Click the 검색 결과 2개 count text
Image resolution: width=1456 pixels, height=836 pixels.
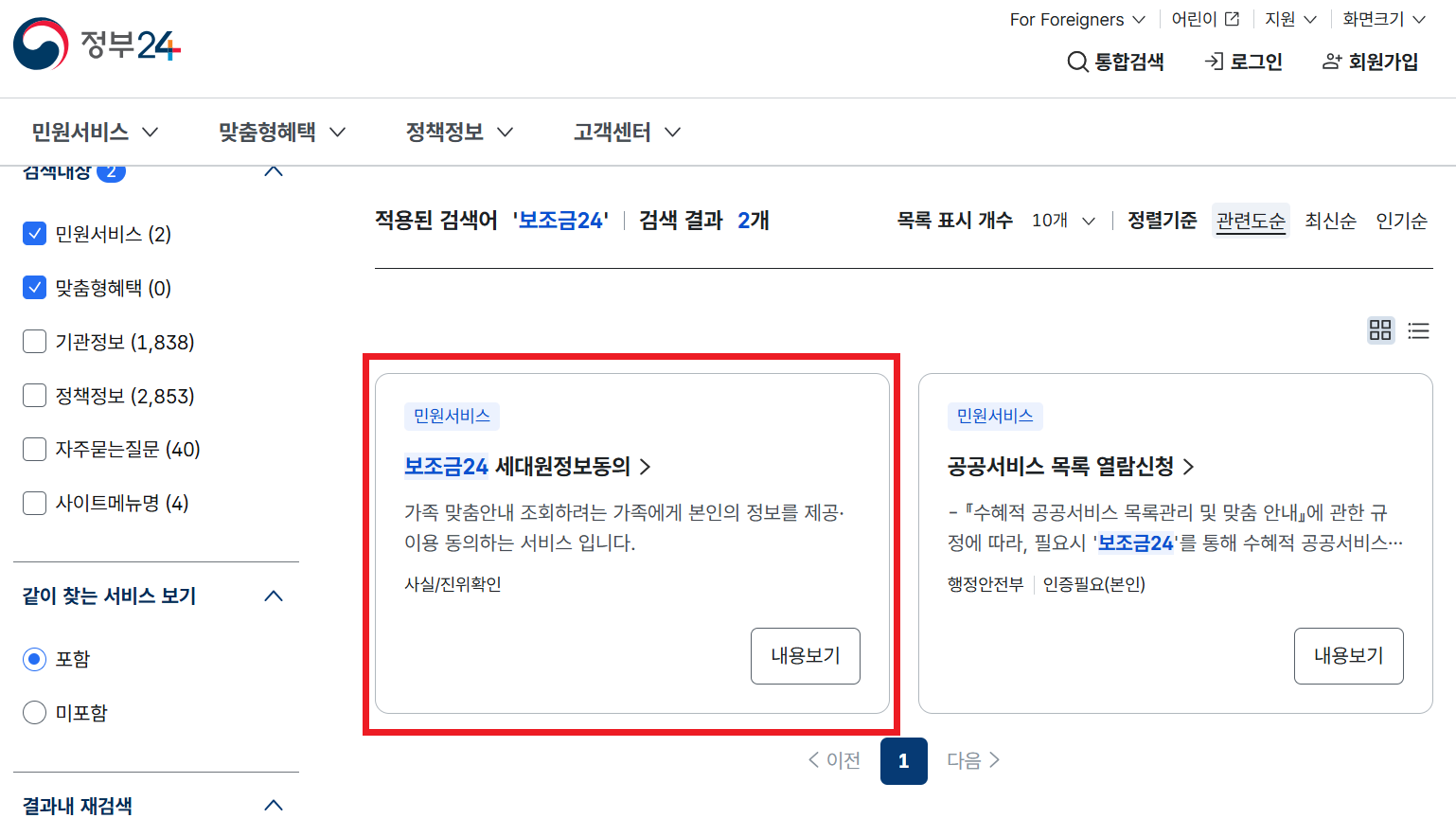pos(704,221)
